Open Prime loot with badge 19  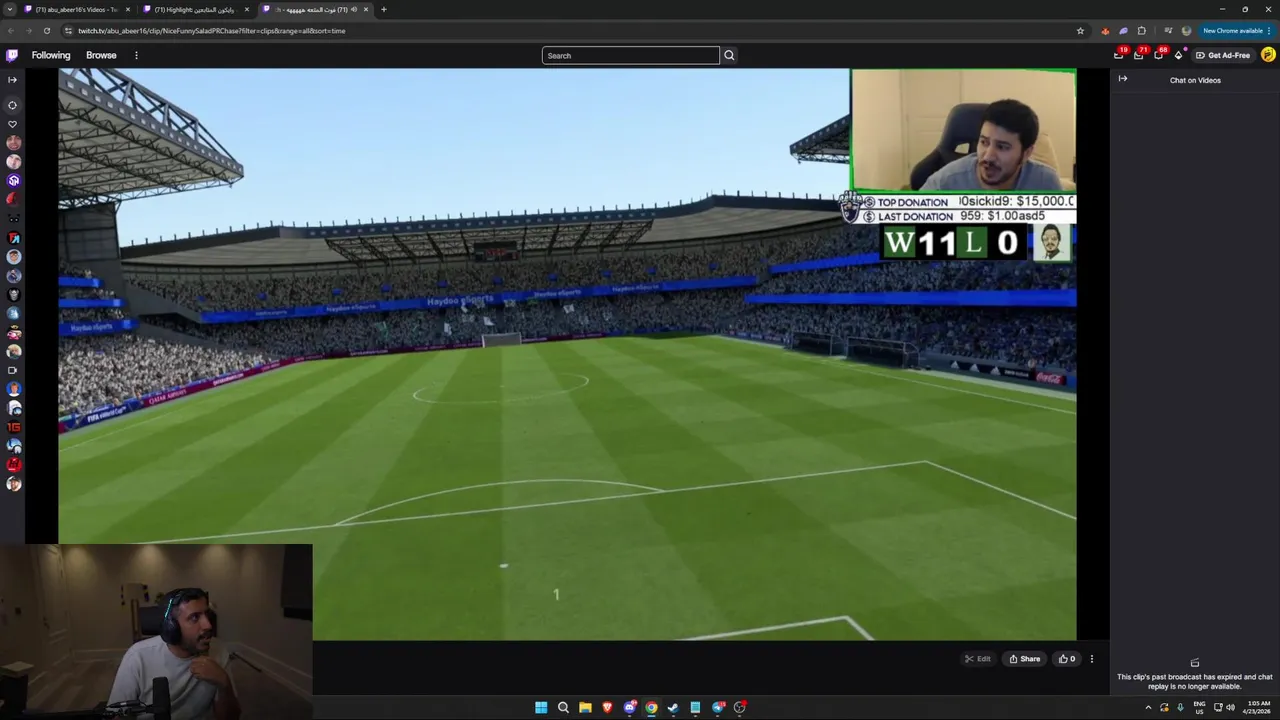pos(1119,54)
